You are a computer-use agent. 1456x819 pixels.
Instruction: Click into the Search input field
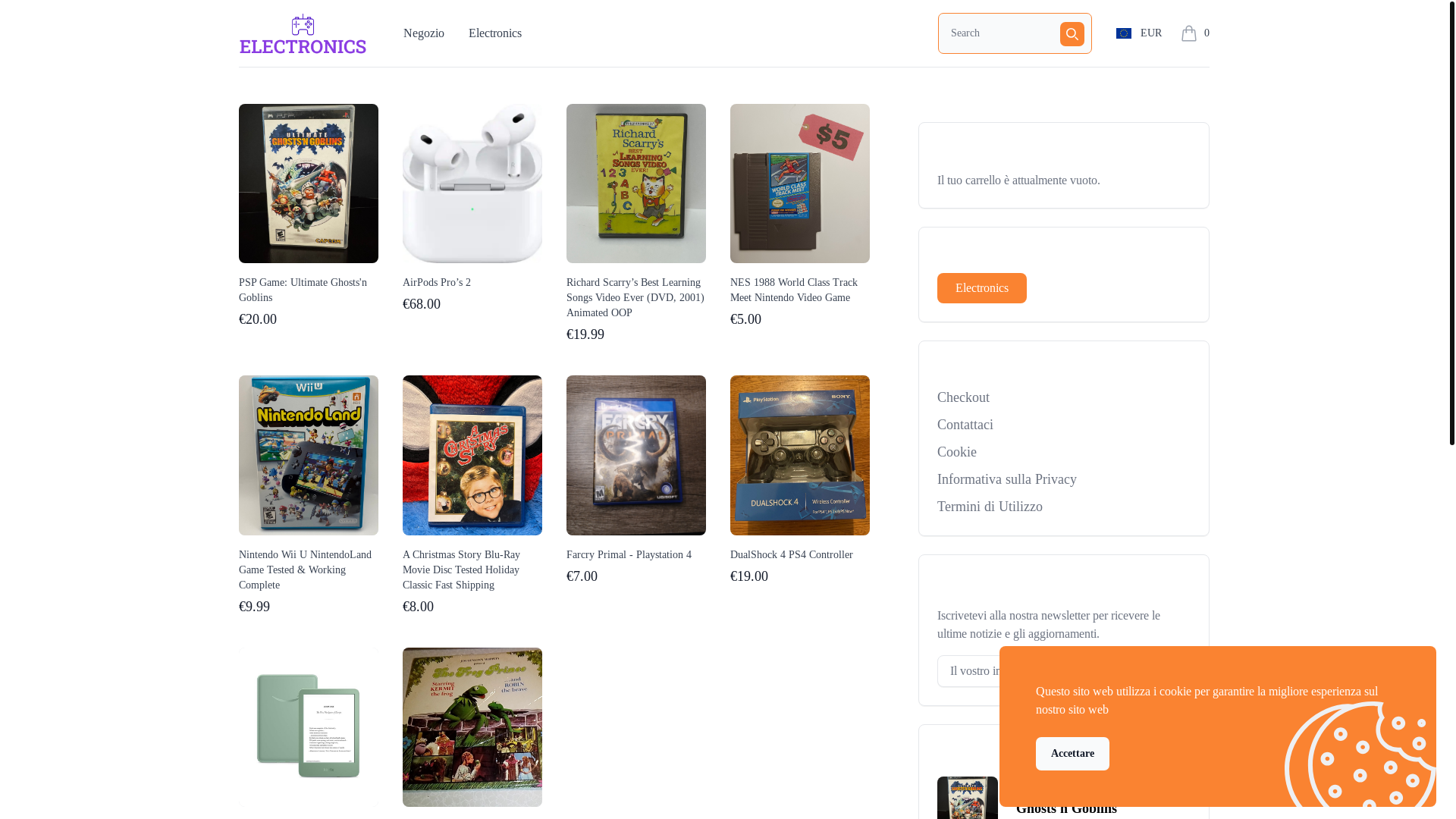[999, 33]
